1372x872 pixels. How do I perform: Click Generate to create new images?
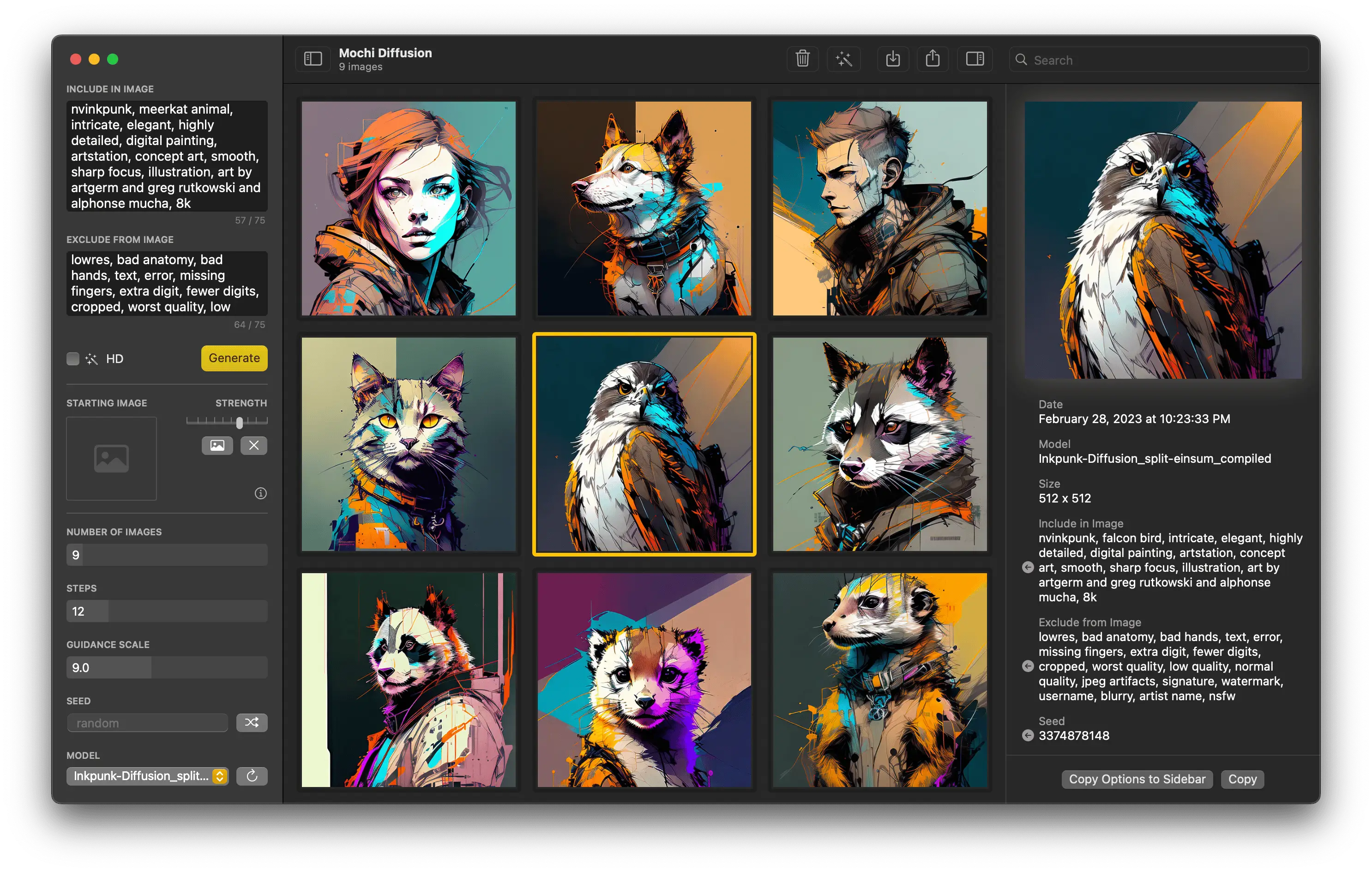click(233, 358)
